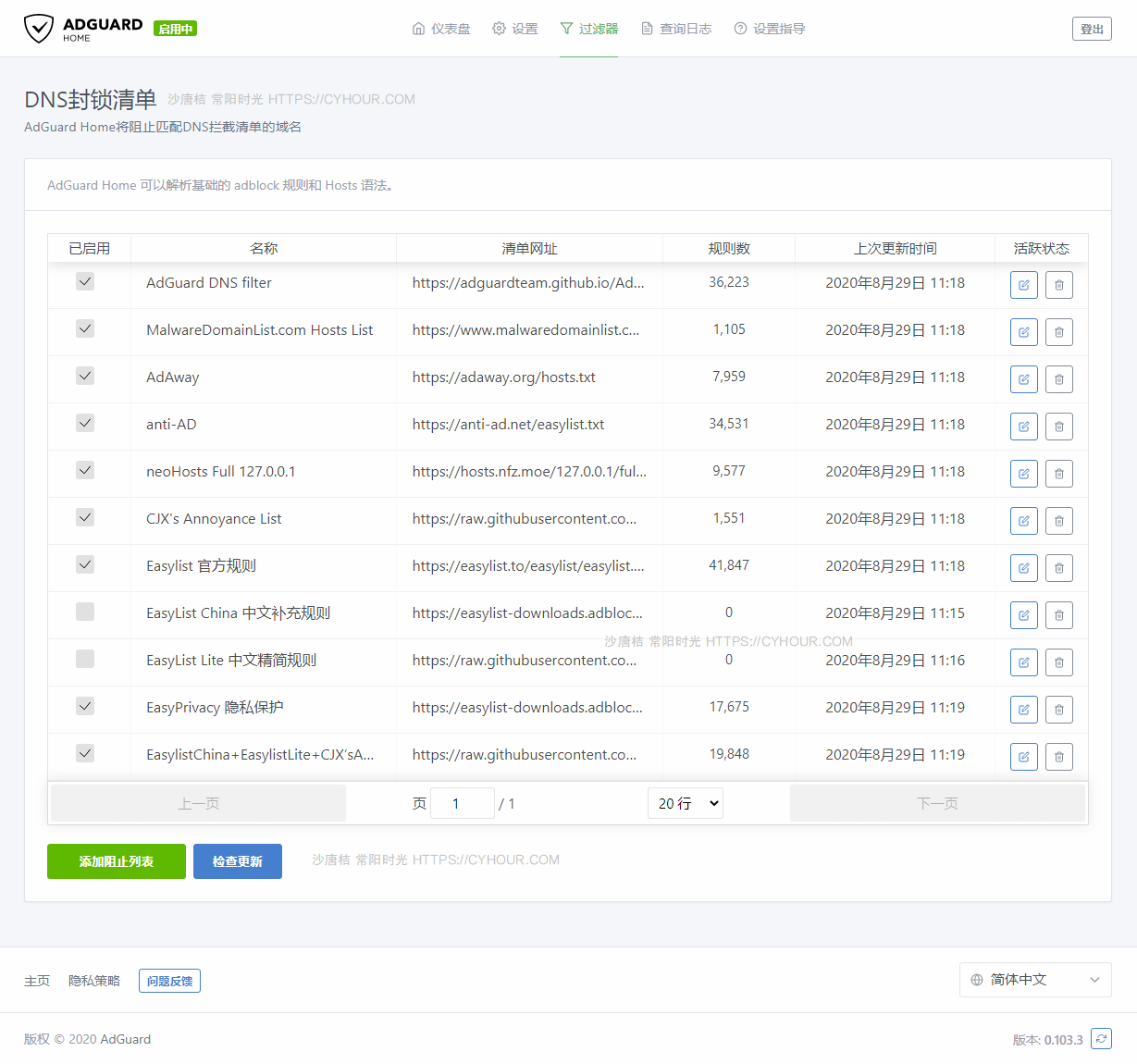
Task: Delete the neoHosts Full 127.0.0.1 entry
Action: tap(1059, 474)
